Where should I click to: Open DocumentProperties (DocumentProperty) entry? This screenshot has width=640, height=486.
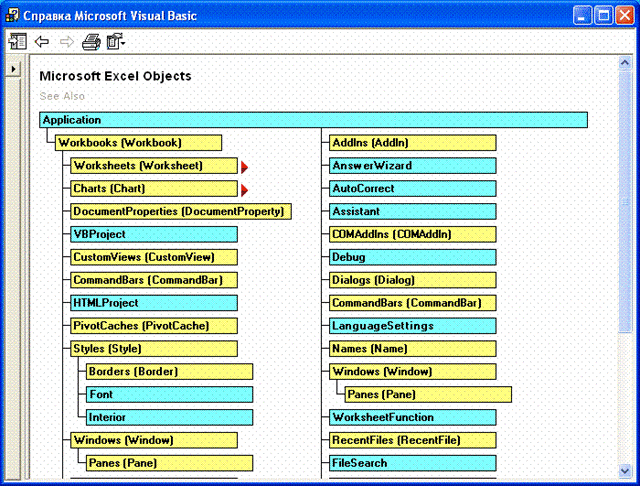(181, 211)
